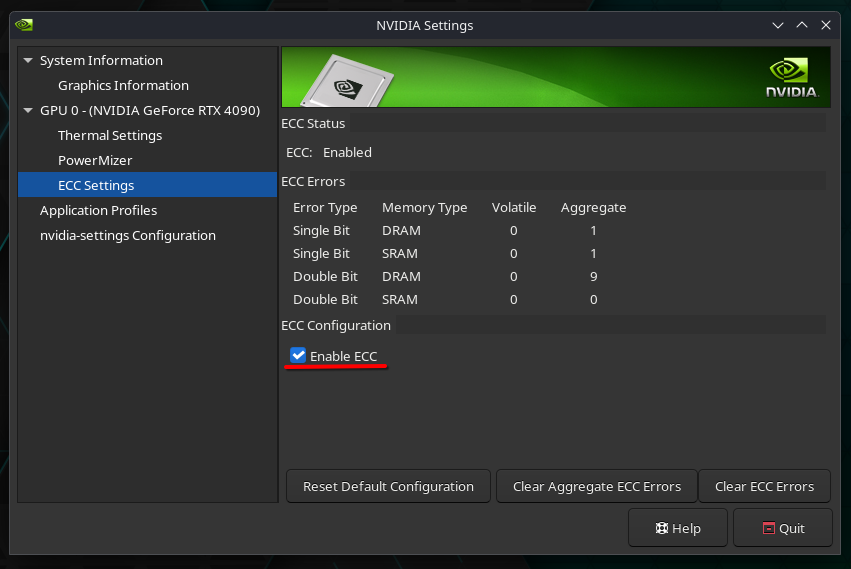The width and height of the screenshot is (851, 569).
Task: Click the 'Error Type' column header
Action: 325,207
